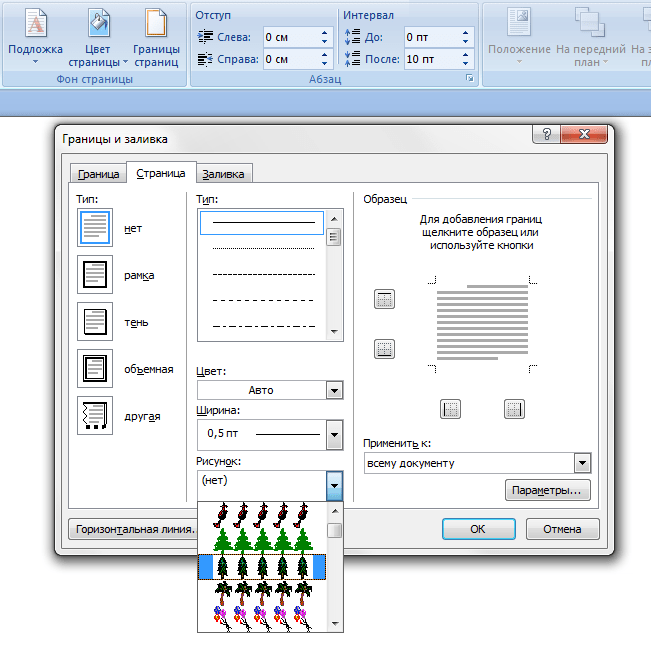This screenshot has width=651, height=645.
Task: Toggle the bottom border button in preview
Action: [x=385, y=349]
